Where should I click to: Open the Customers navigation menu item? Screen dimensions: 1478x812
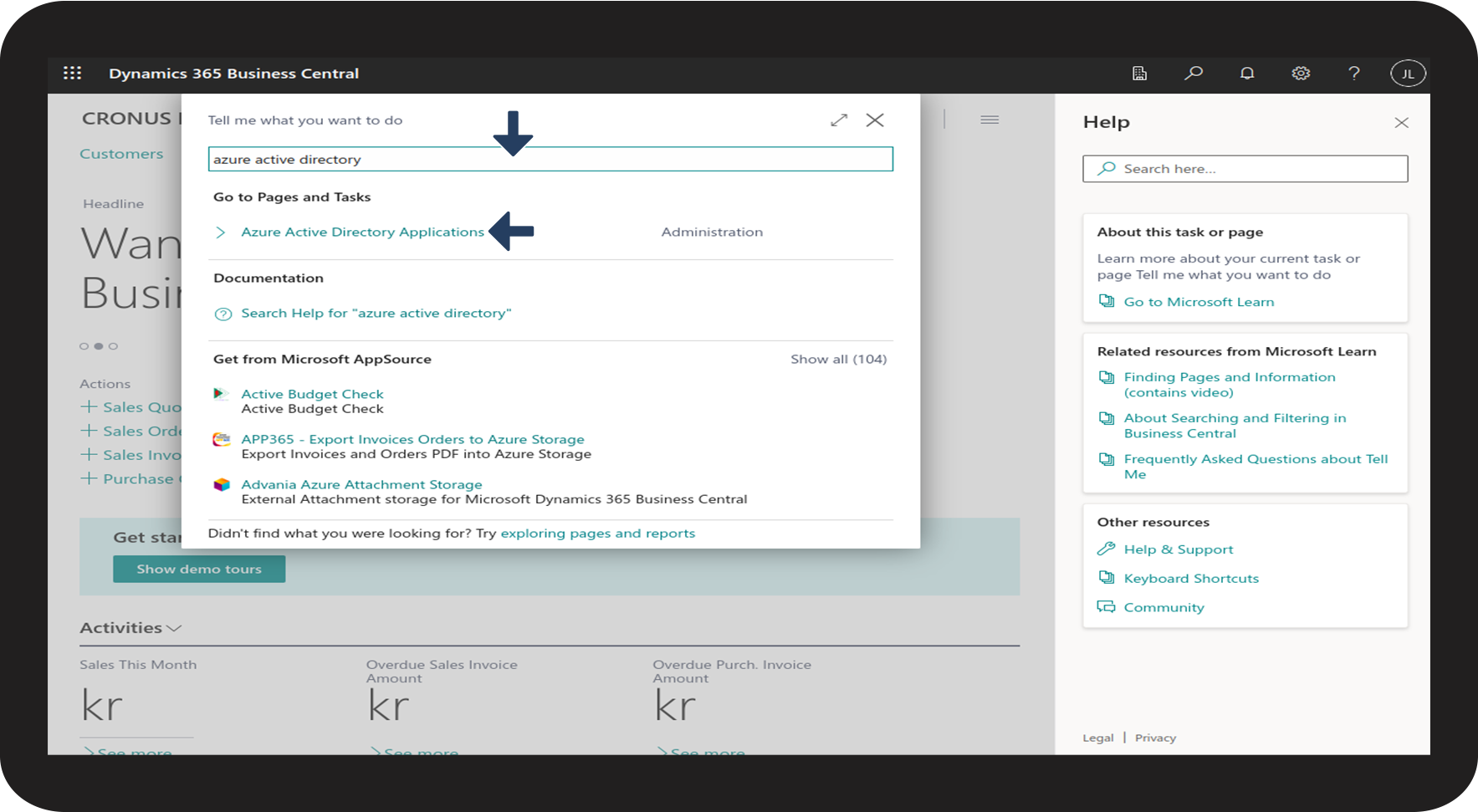click(x=121, y=154)
